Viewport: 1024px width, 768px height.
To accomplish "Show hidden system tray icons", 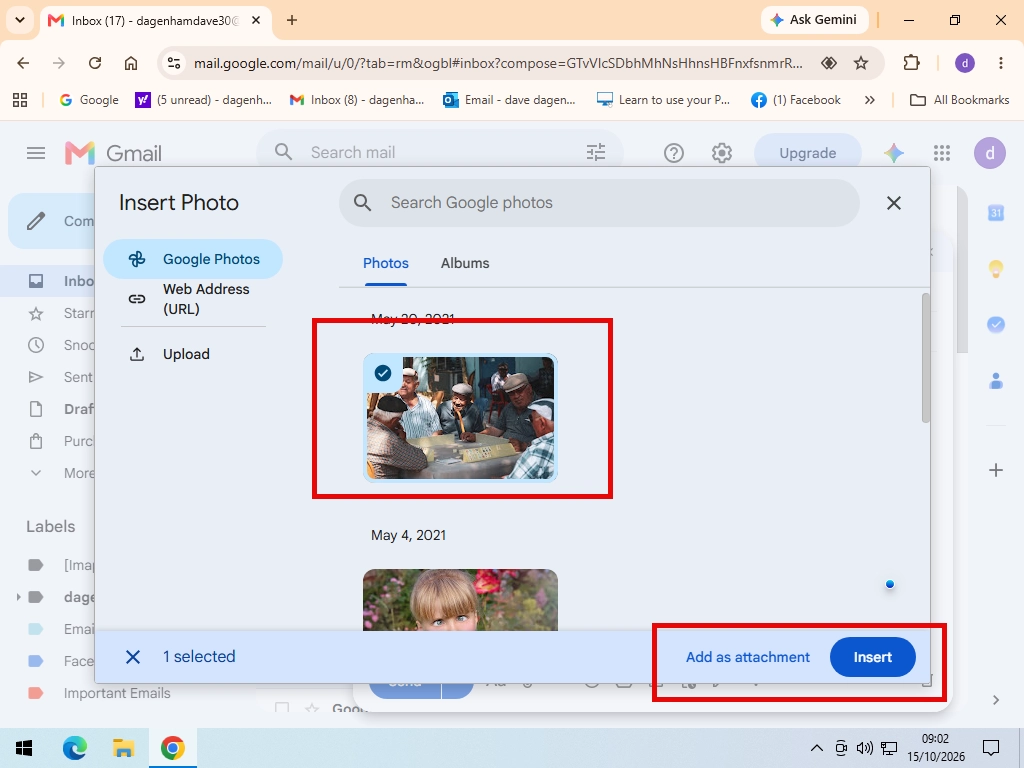I will (816, 748).
